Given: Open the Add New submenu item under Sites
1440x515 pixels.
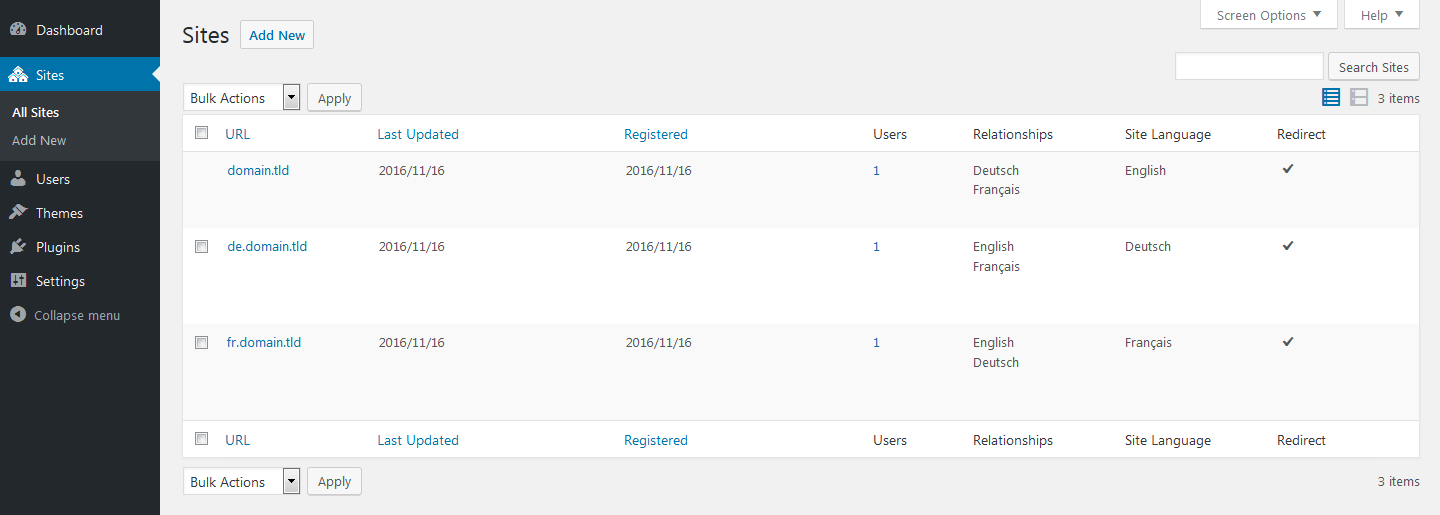Looking at the screenshot, I should click(x=39, y=140).
